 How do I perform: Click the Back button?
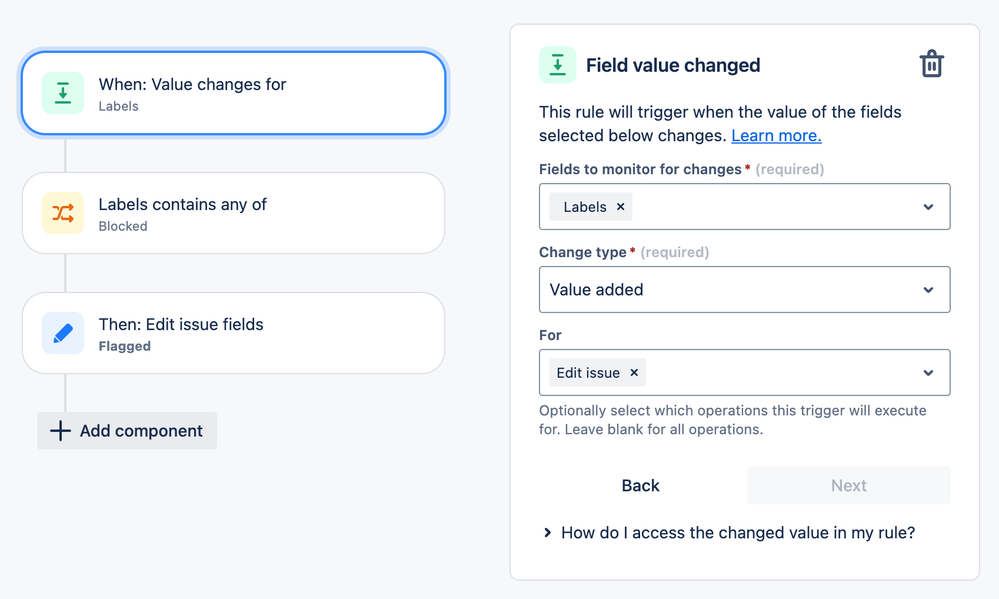pyautogui.click(x=640, y=486)
